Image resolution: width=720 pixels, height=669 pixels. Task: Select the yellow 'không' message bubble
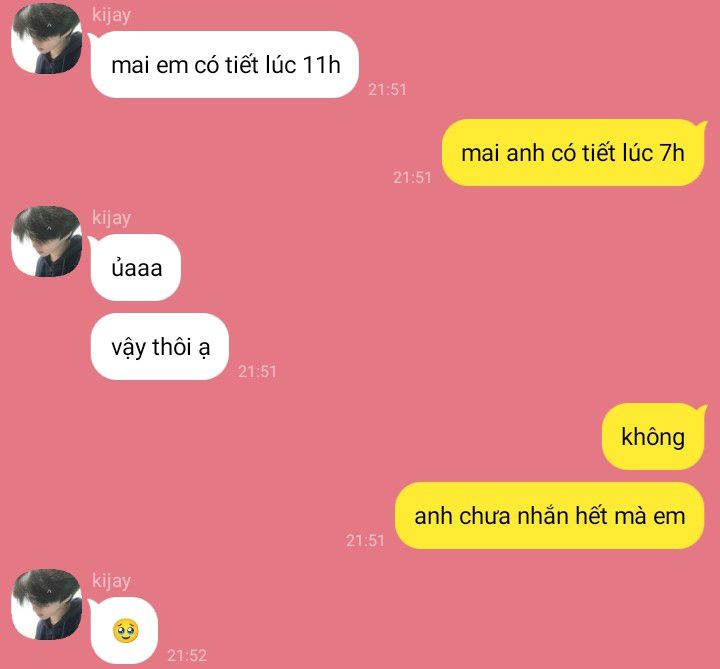click(x=653, y=437)
